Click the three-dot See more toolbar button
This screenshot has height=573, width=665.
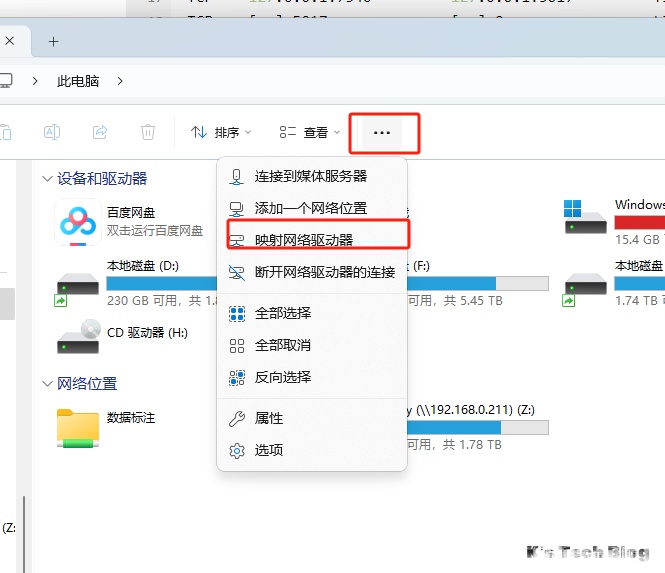coord(381,132)
